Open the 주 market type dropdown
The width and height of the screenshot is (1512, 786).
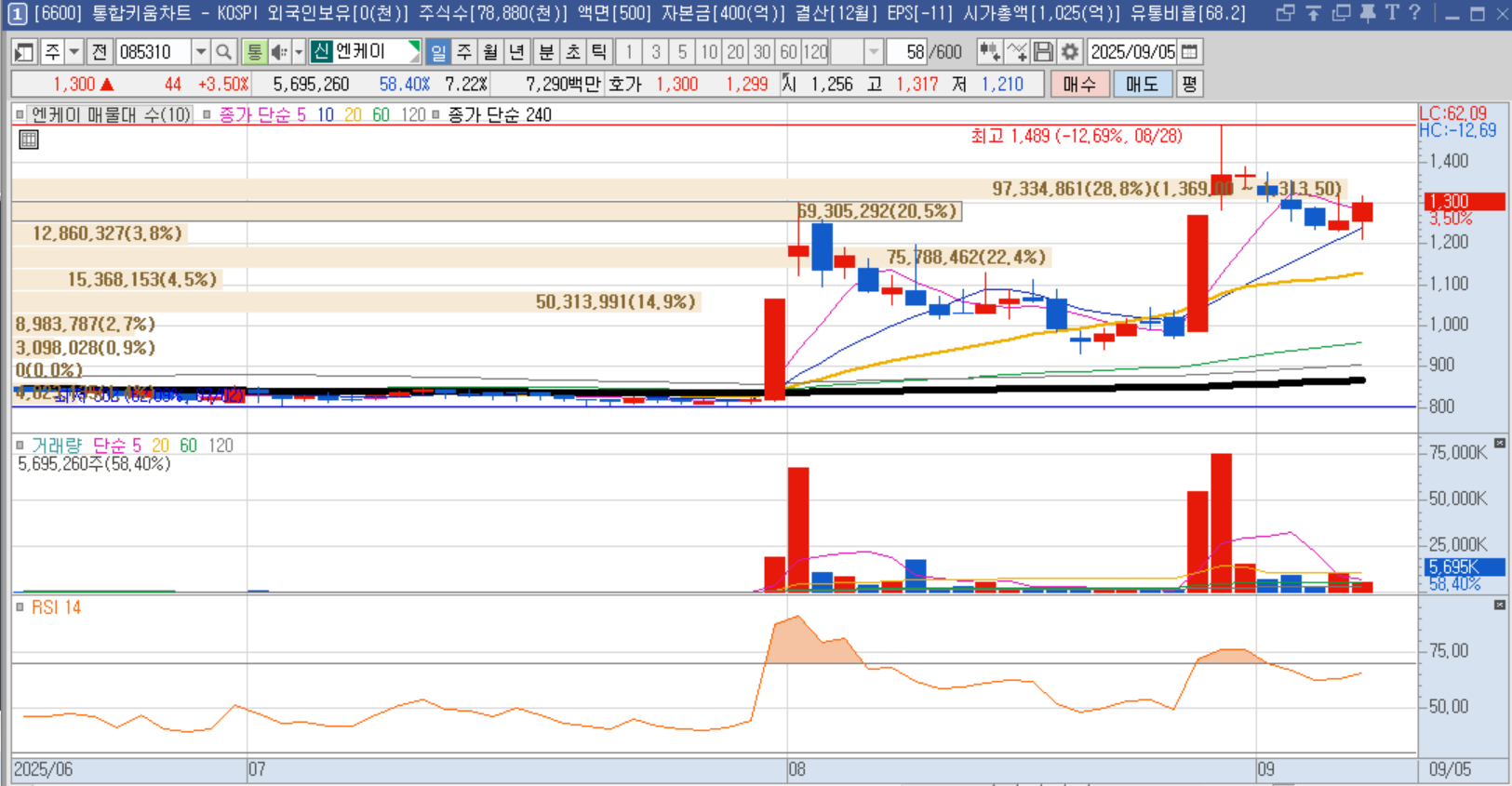(x=74, y=52)
